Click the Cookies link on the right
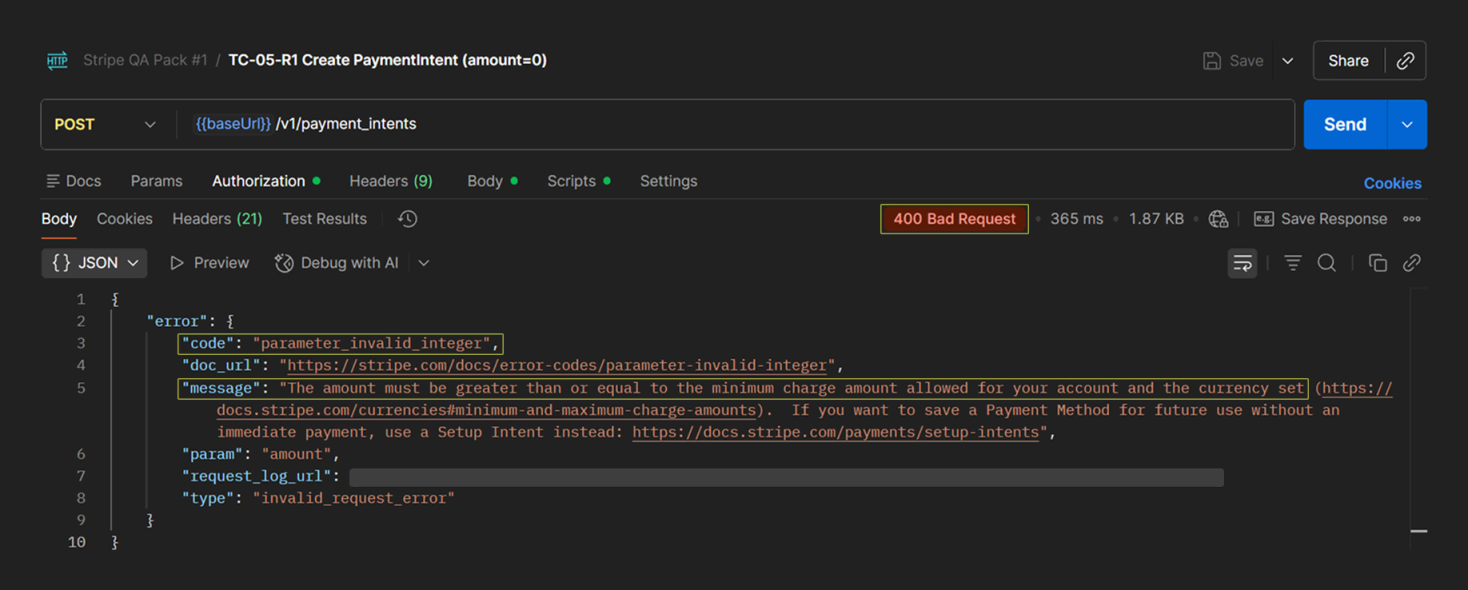The height and width of the screenshot is (590, 1468). 1392,183
